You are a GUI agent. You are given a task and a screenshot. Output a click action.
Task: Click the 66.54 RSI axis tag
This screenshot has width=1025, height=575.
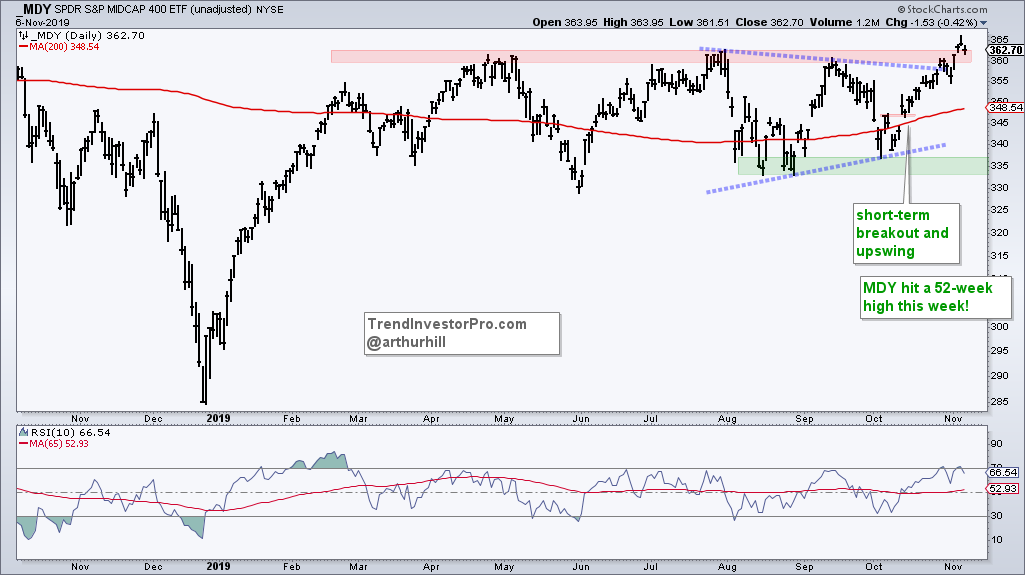1003,472
